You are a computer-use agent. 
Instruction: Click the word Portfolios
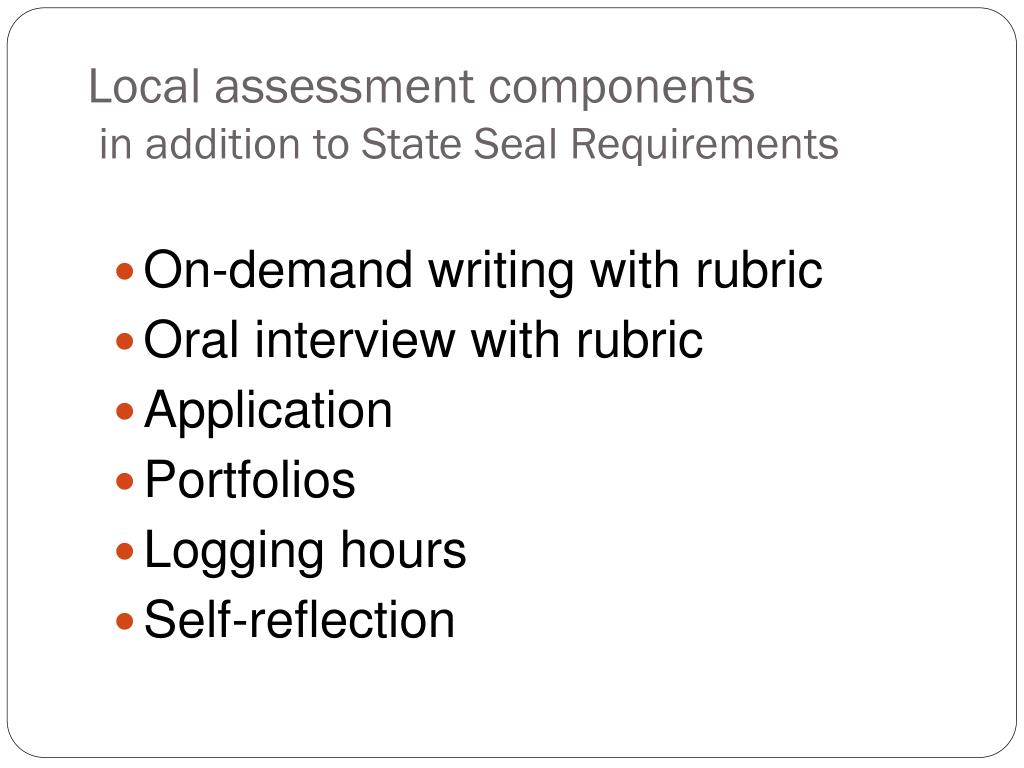pyautogui.click(x=249, y=480)
